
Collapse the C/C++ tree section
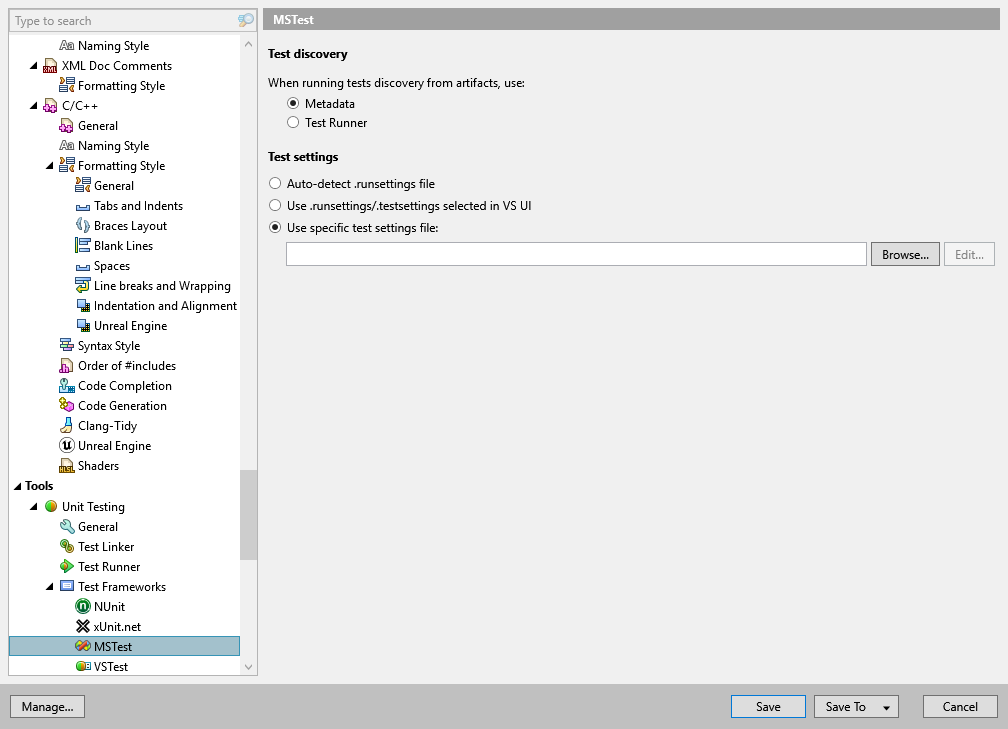33,105
